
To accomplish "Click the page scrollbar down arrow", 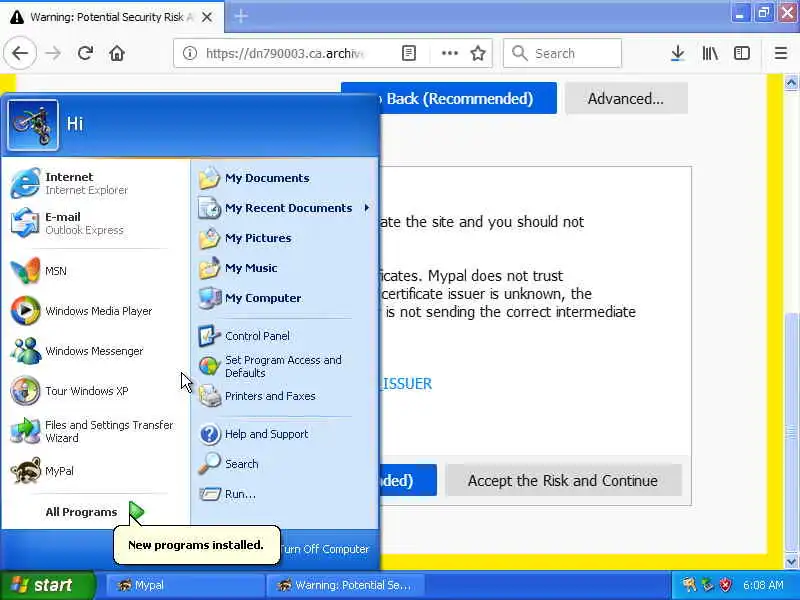I will point(791,561).
